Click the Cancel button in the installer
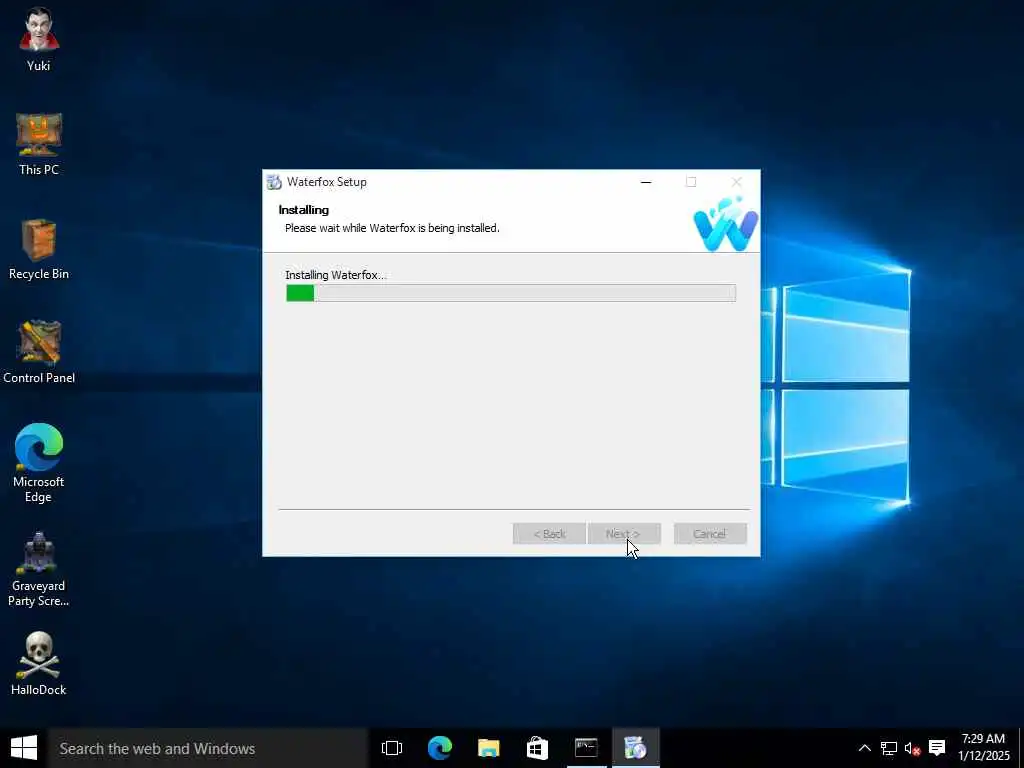 click(x=710, y=534)
